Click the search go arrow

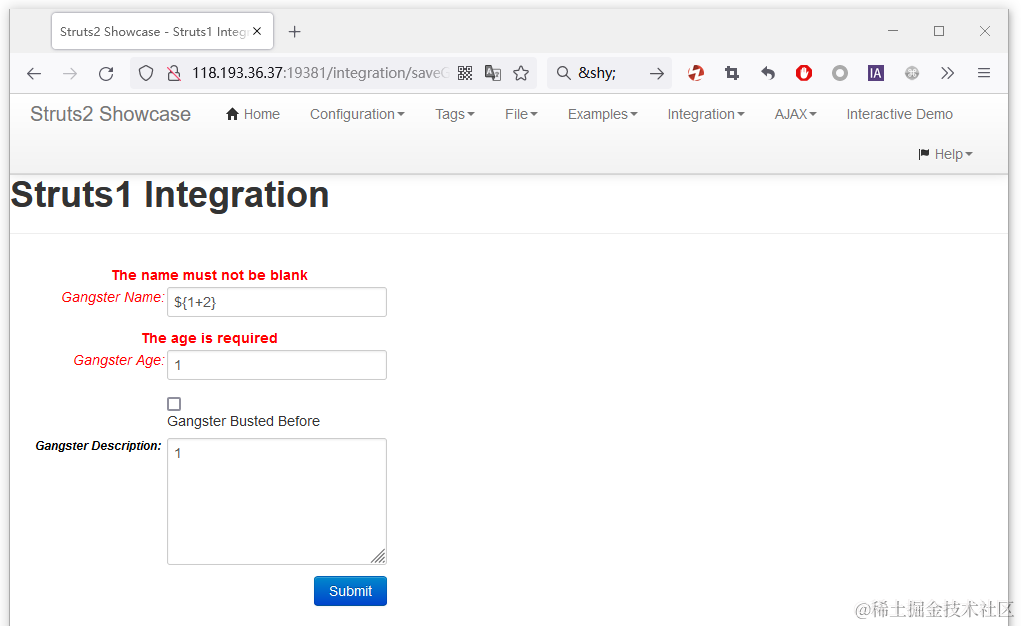(657, 73)
